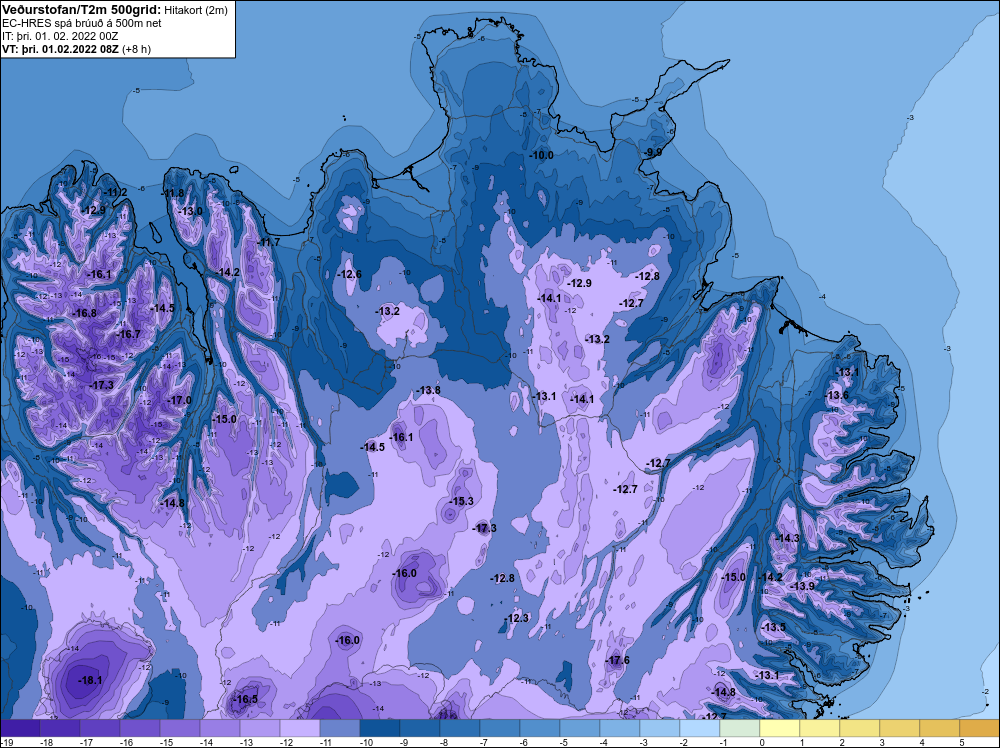Screen dimensions: 1000x748
Task: Click the -16.7 temperature label
Action: (x=129, y=334)
